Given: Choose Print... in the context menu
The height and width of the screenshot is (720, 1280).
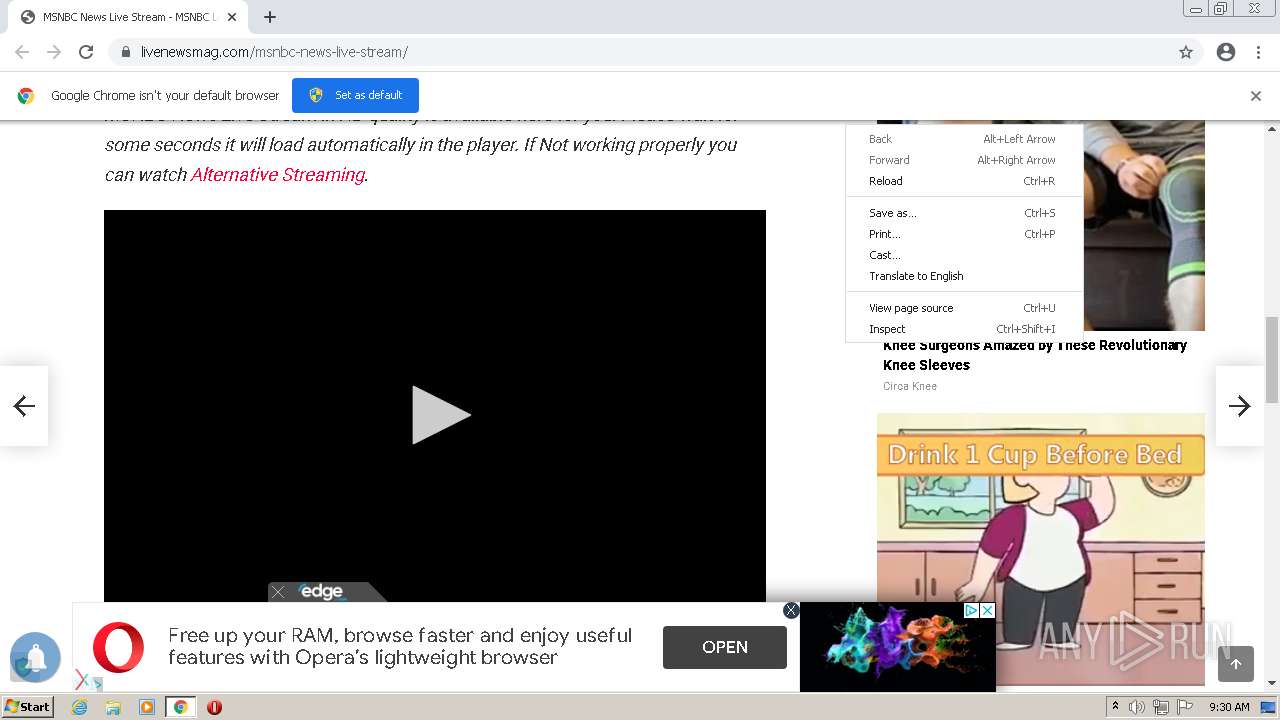Looking at the screenshot, I should coord(964,234).
